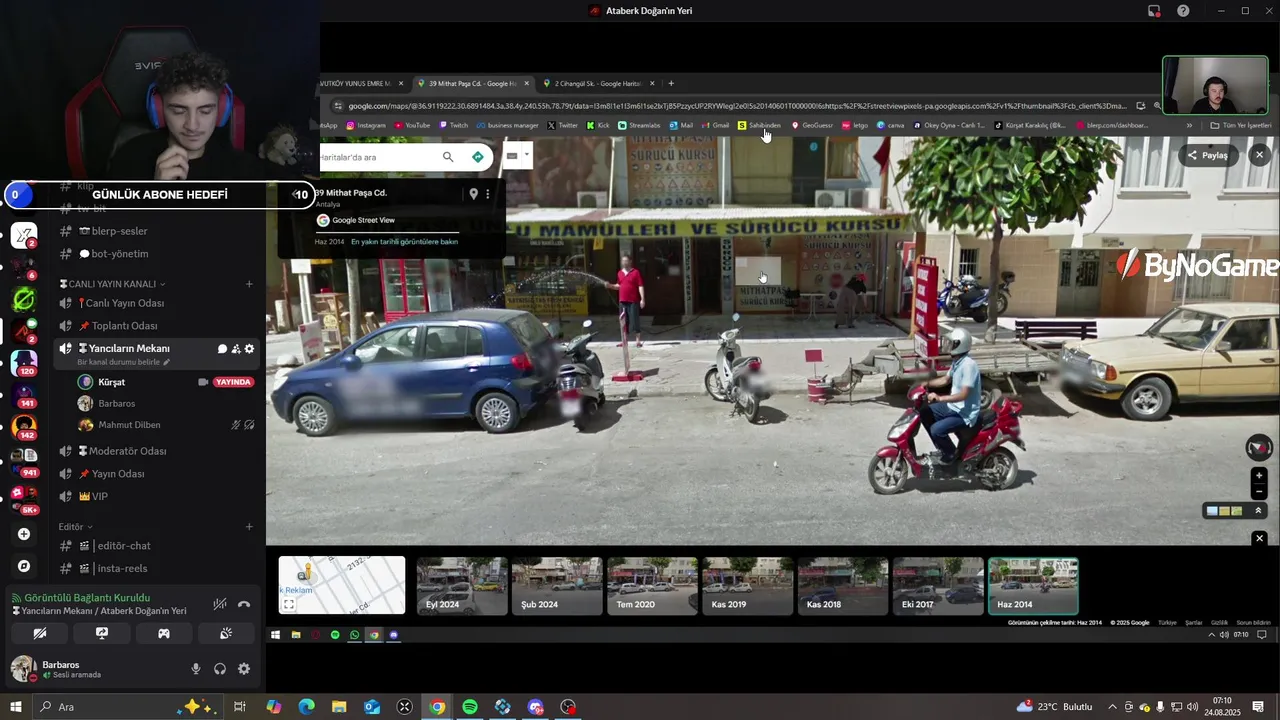This screenshot has width=1280, height=720.
Task: Open insta-reels text channel
Action: click(x=156, y=568)
